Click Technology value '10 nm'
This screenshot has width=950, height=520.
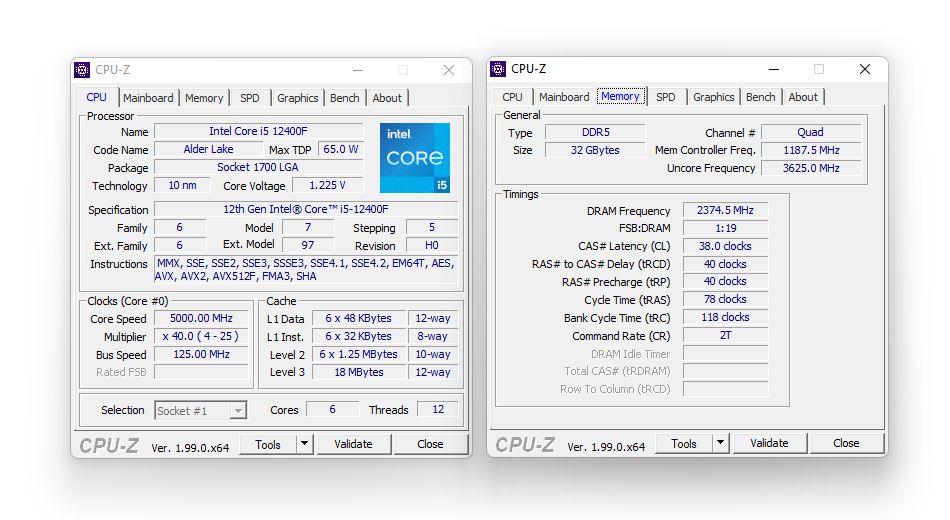(182, 185)
